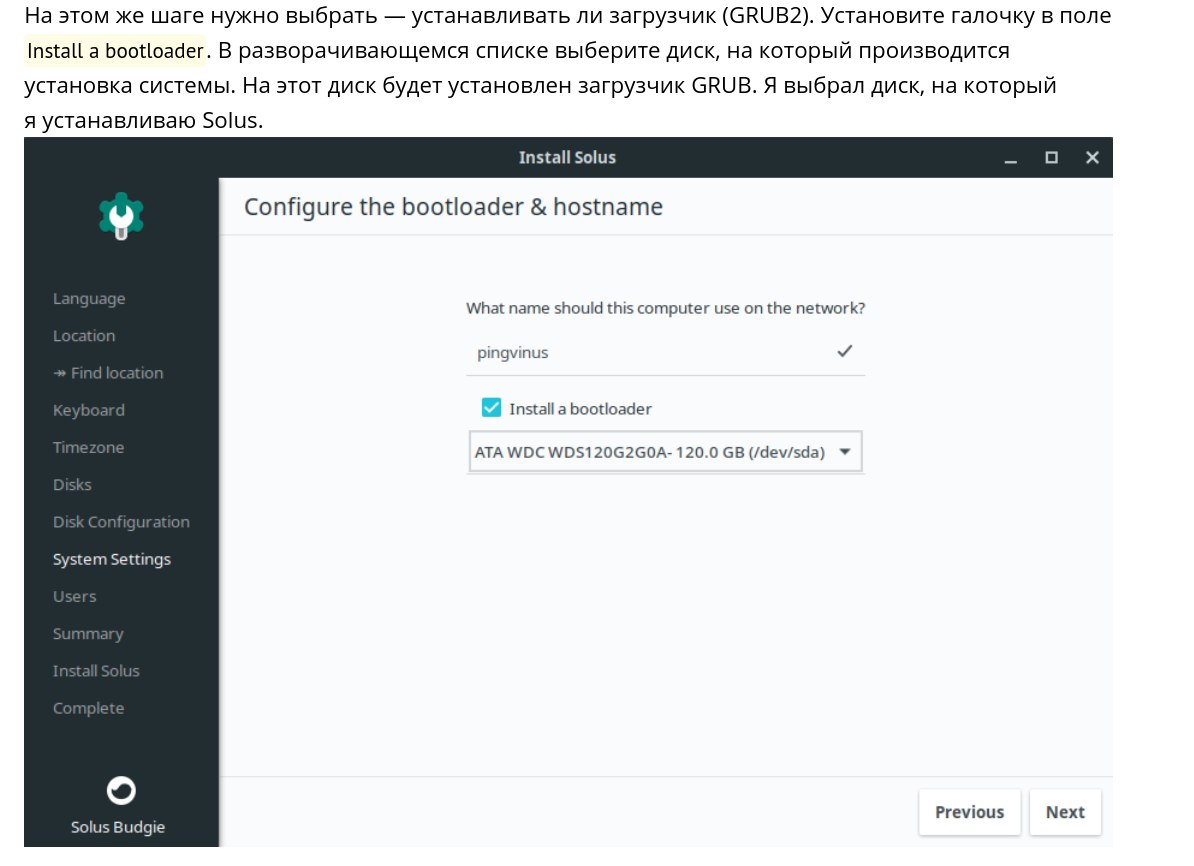Maximize the Install Solus window
Screen dimensions: 1194x866
coord(1051,157)
